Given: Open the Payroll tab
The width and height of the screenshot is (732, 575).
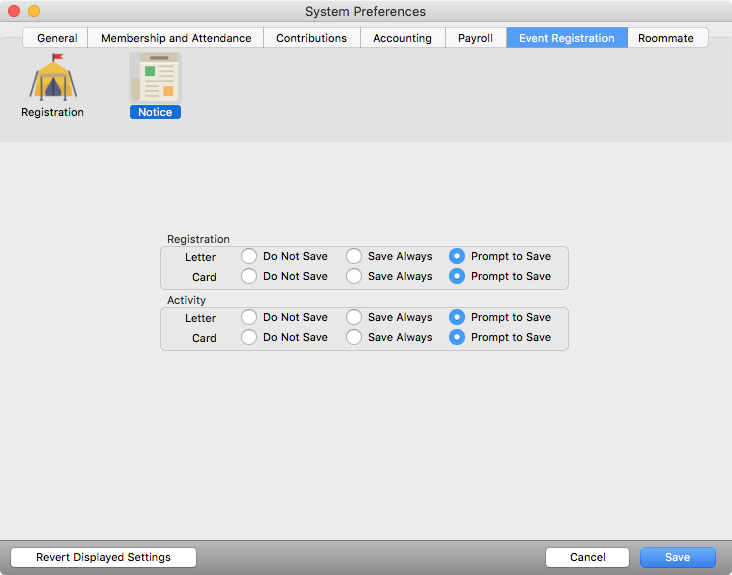Looking at the screenshot, I should 475,38.
